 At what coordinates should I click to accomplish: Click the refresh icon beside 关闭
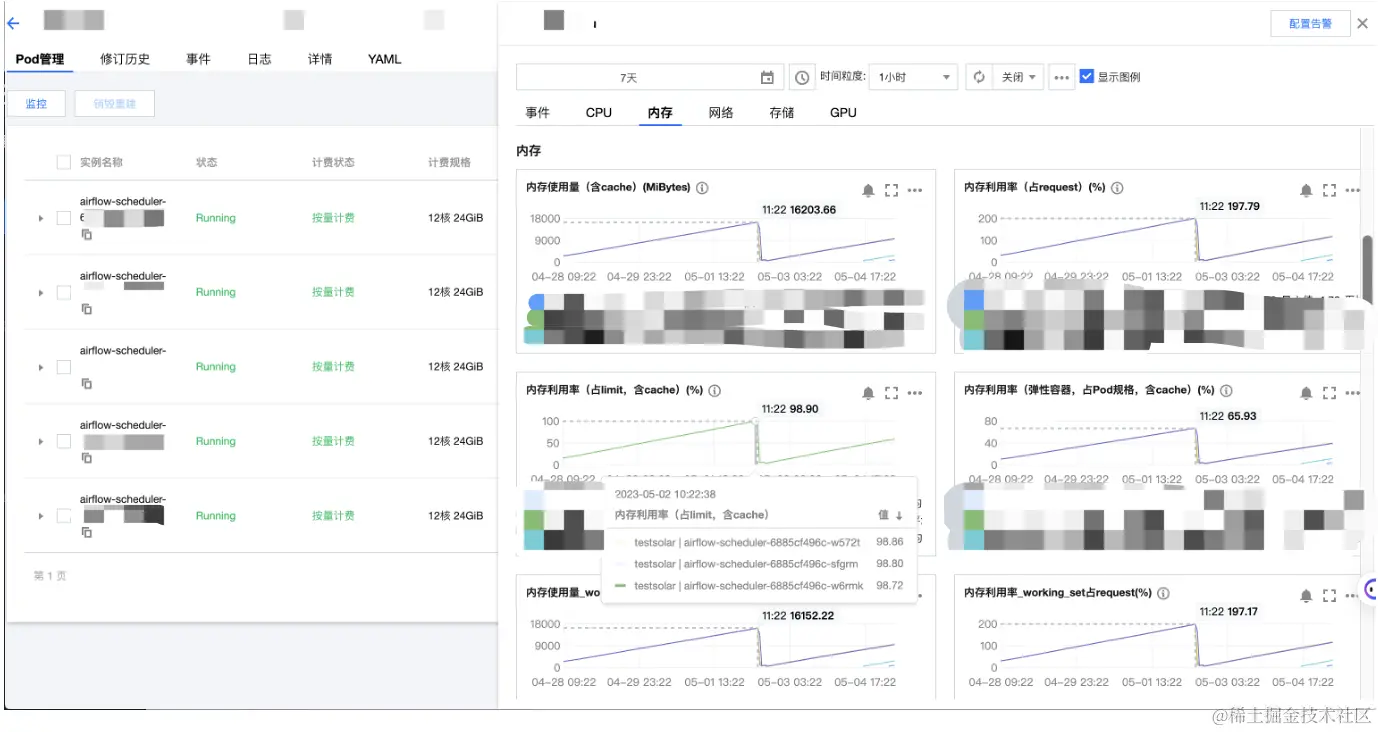[979, 77]
